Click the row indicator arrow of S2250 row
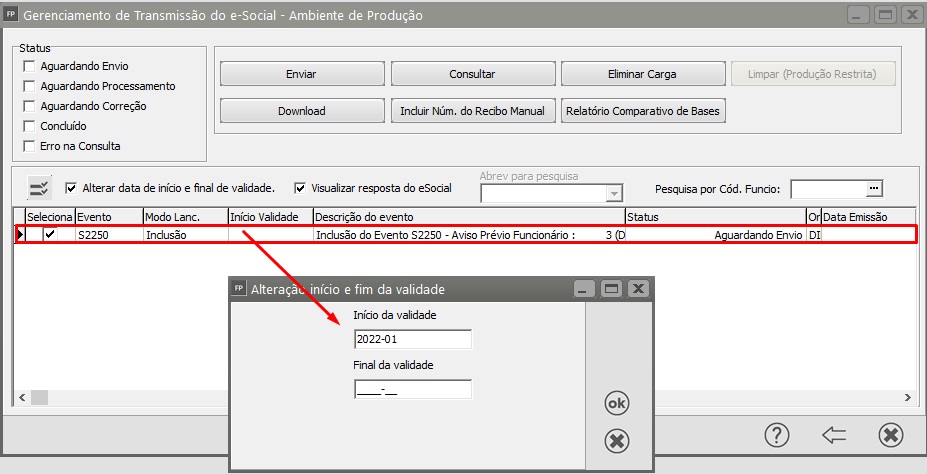The width and height of the screenshot is (927, 474). click(x=21, y=235)
